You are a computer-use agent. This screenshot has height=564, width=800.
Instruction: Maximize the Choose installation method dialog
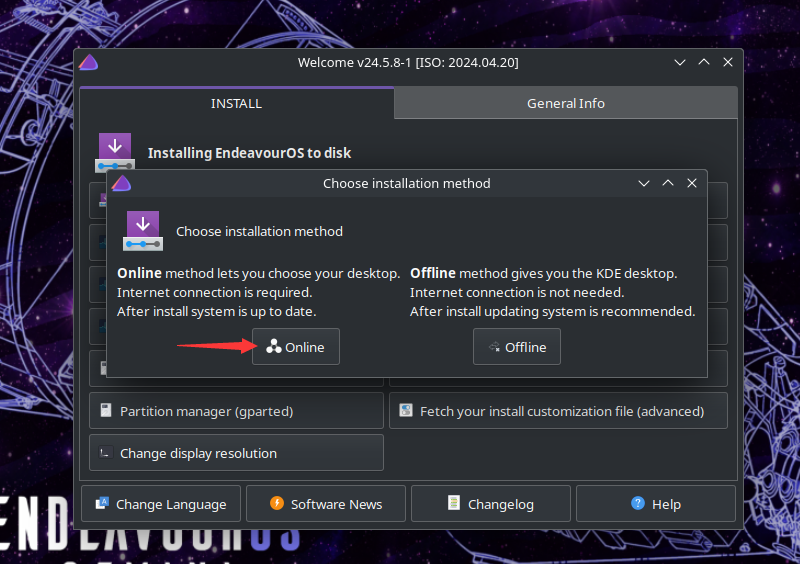668,183
